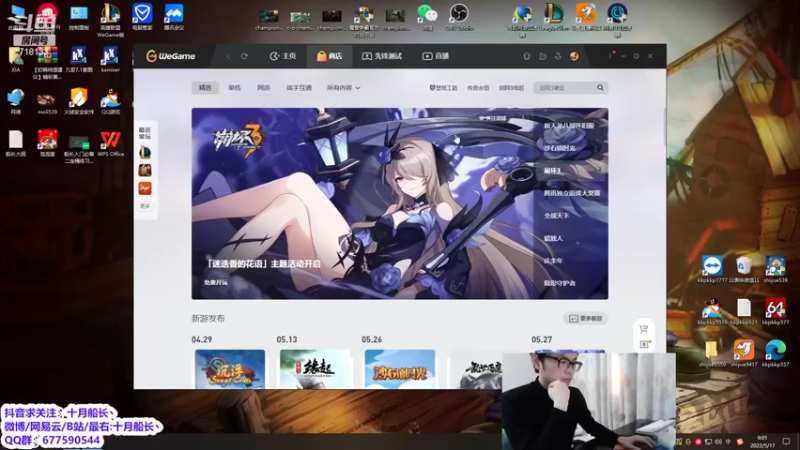This screenshot has width=800, height=450.
Task: Refresh the WeGame store page
Action: click(244, 56)
